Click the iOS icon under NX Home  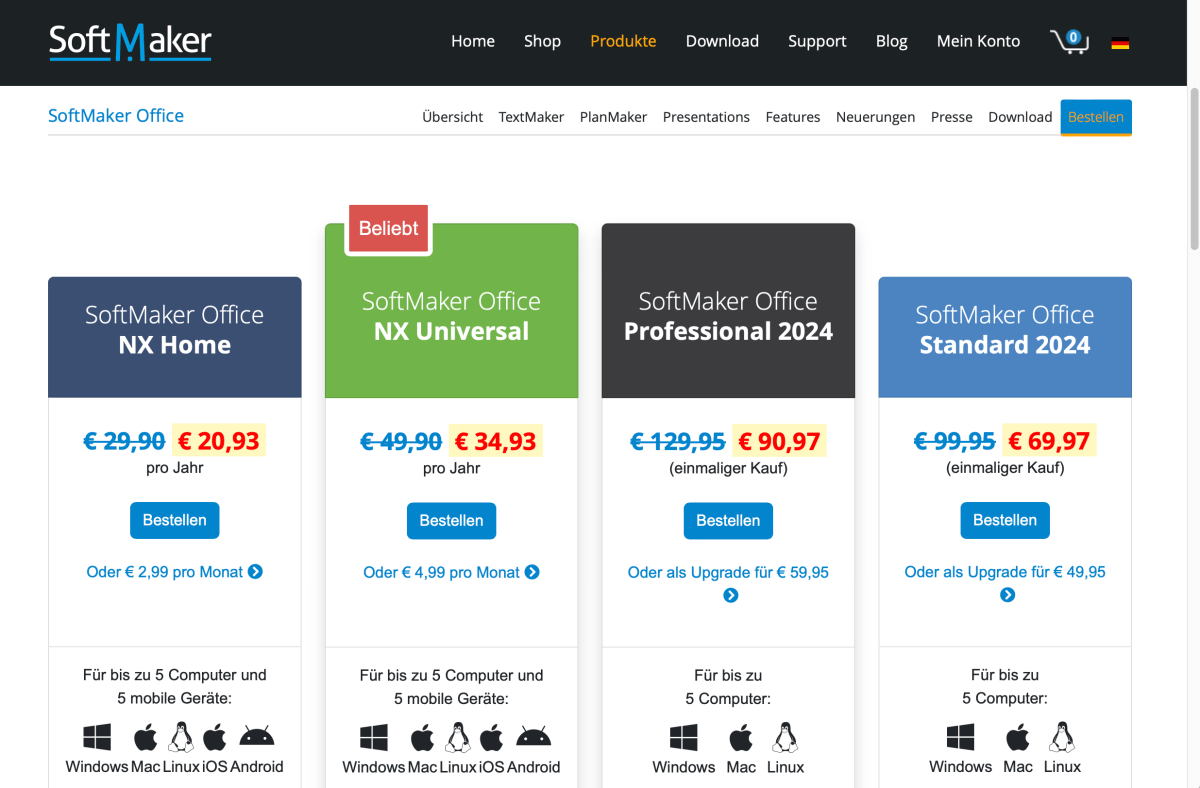(x=214, y=739)
